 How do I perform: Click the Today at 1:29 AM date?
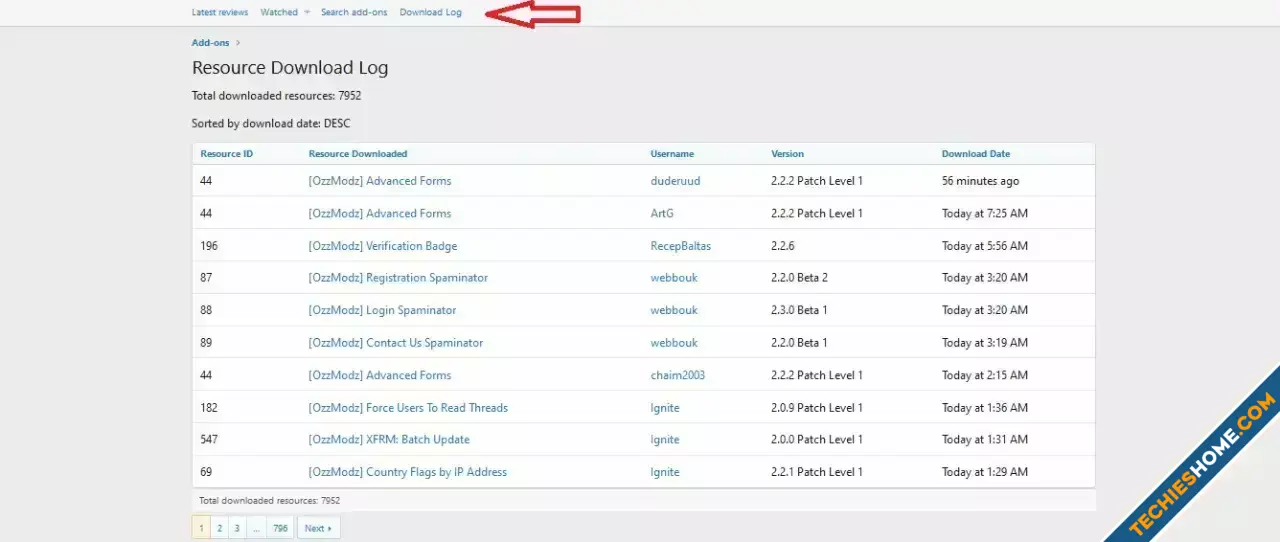click(985, 472)
